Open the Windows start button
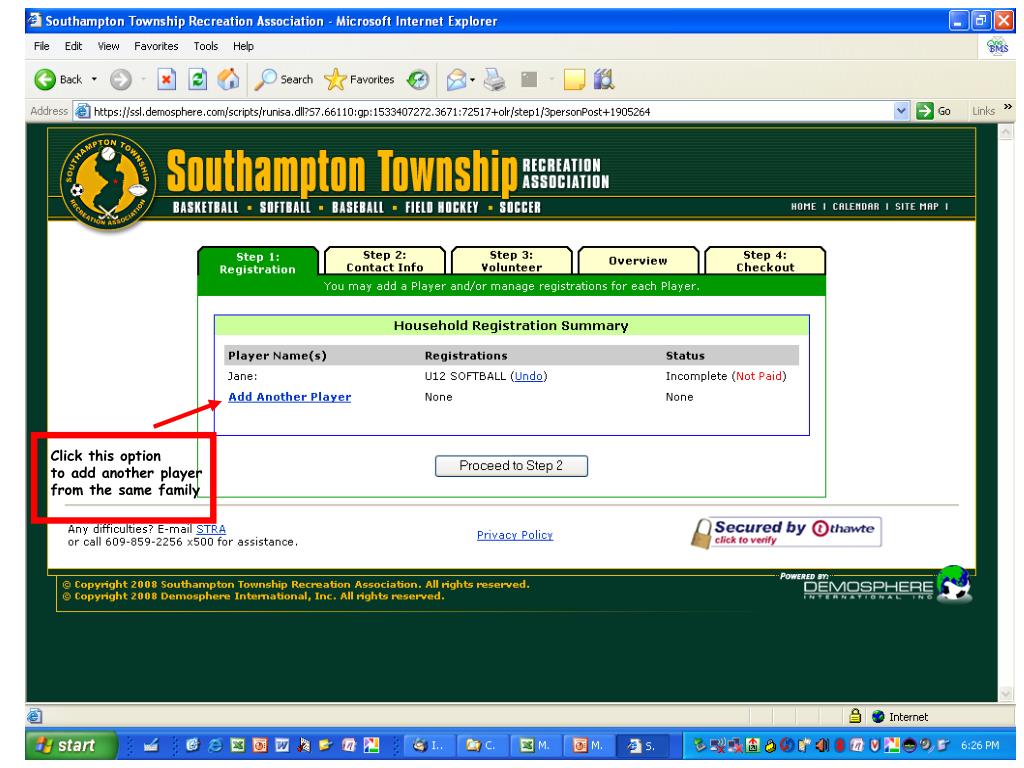The width and height of the screenshot is (1024, 768). point(71,744)
